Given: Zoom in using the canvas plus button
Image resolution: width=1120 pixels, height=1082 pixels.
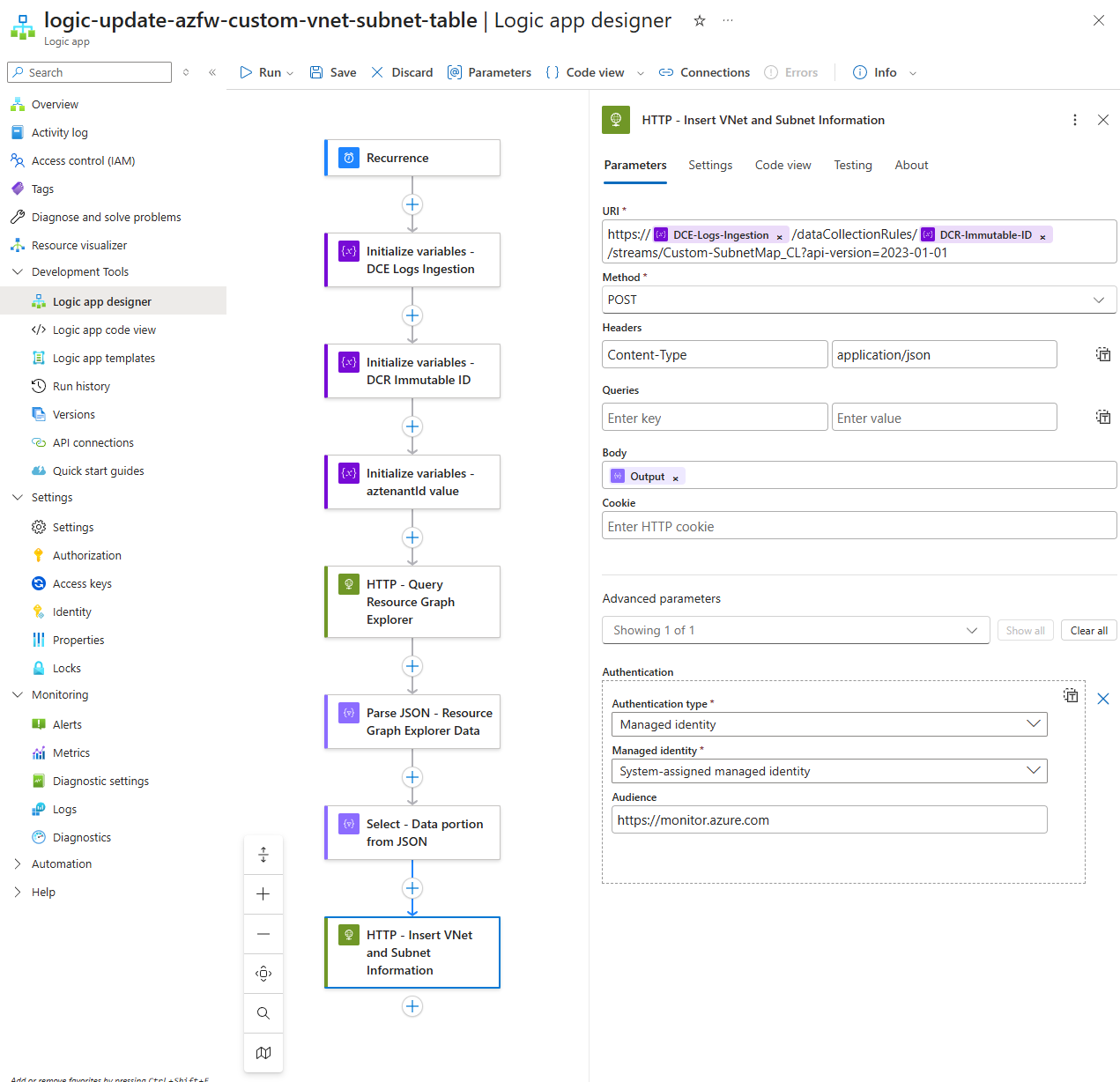Looking at the screenshot, I should (x=263, y=894).
